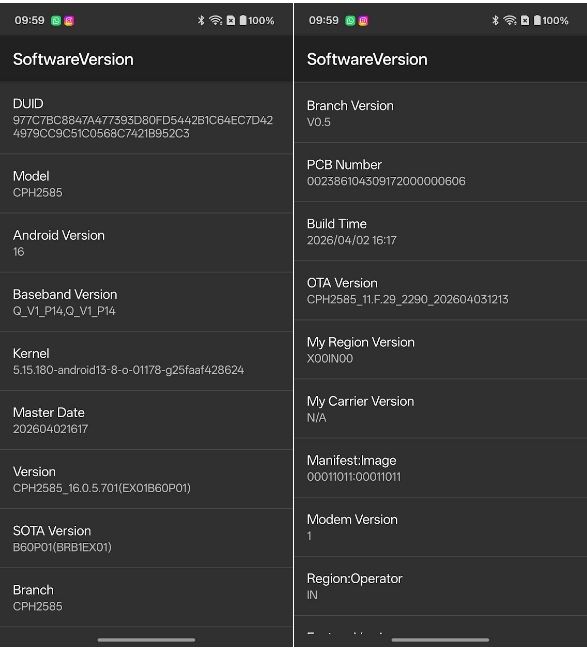Screen dimensions: 587x650
Task: Tap the 09:59 clock on the PCB Number screen
Action: point(324,20)
